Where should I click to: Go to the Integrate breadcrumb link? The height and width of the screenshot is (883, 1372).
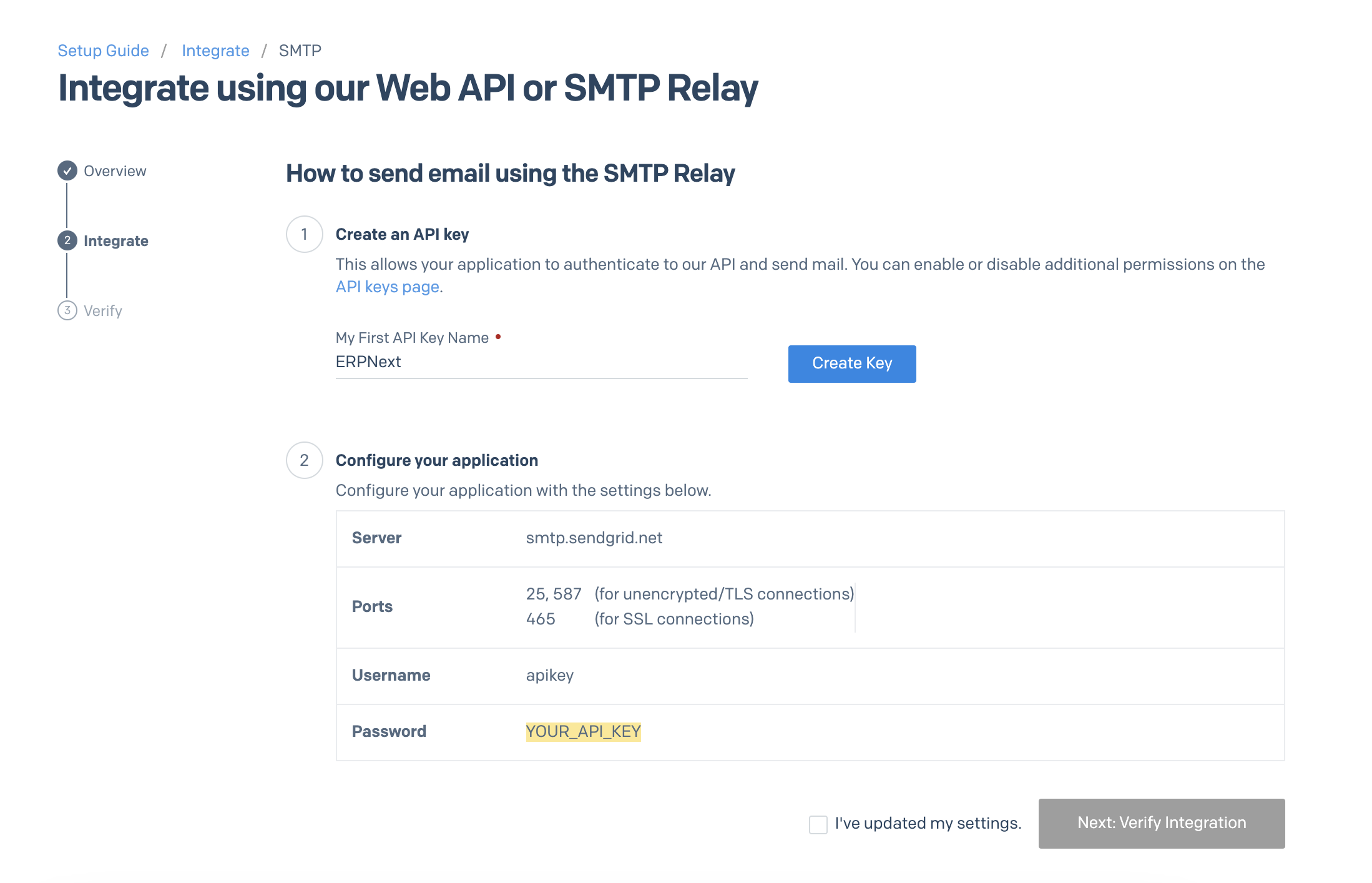click(215, 51)
